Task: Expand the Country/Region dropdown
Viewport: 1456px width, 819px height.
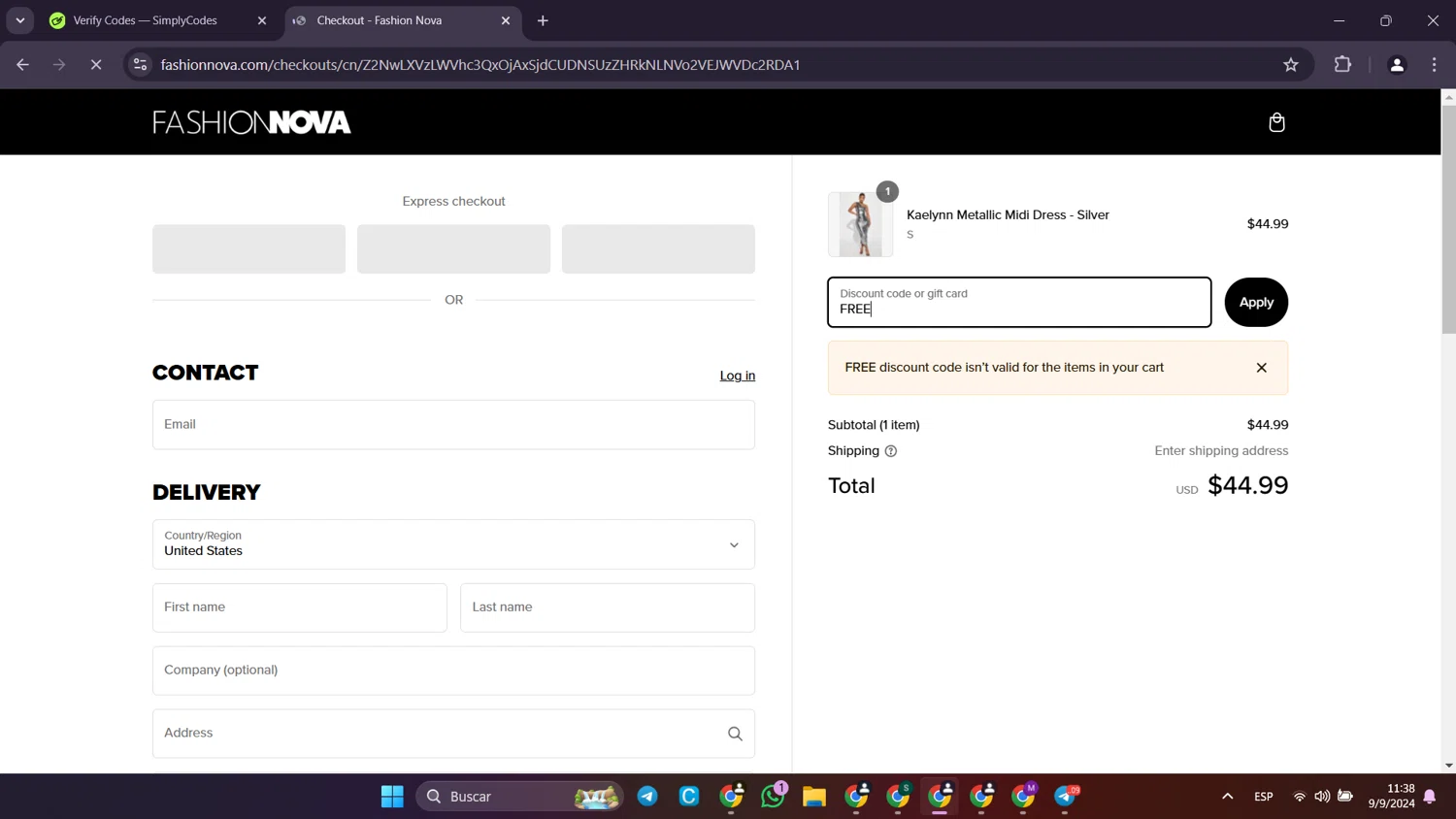Action: [453, 543]
